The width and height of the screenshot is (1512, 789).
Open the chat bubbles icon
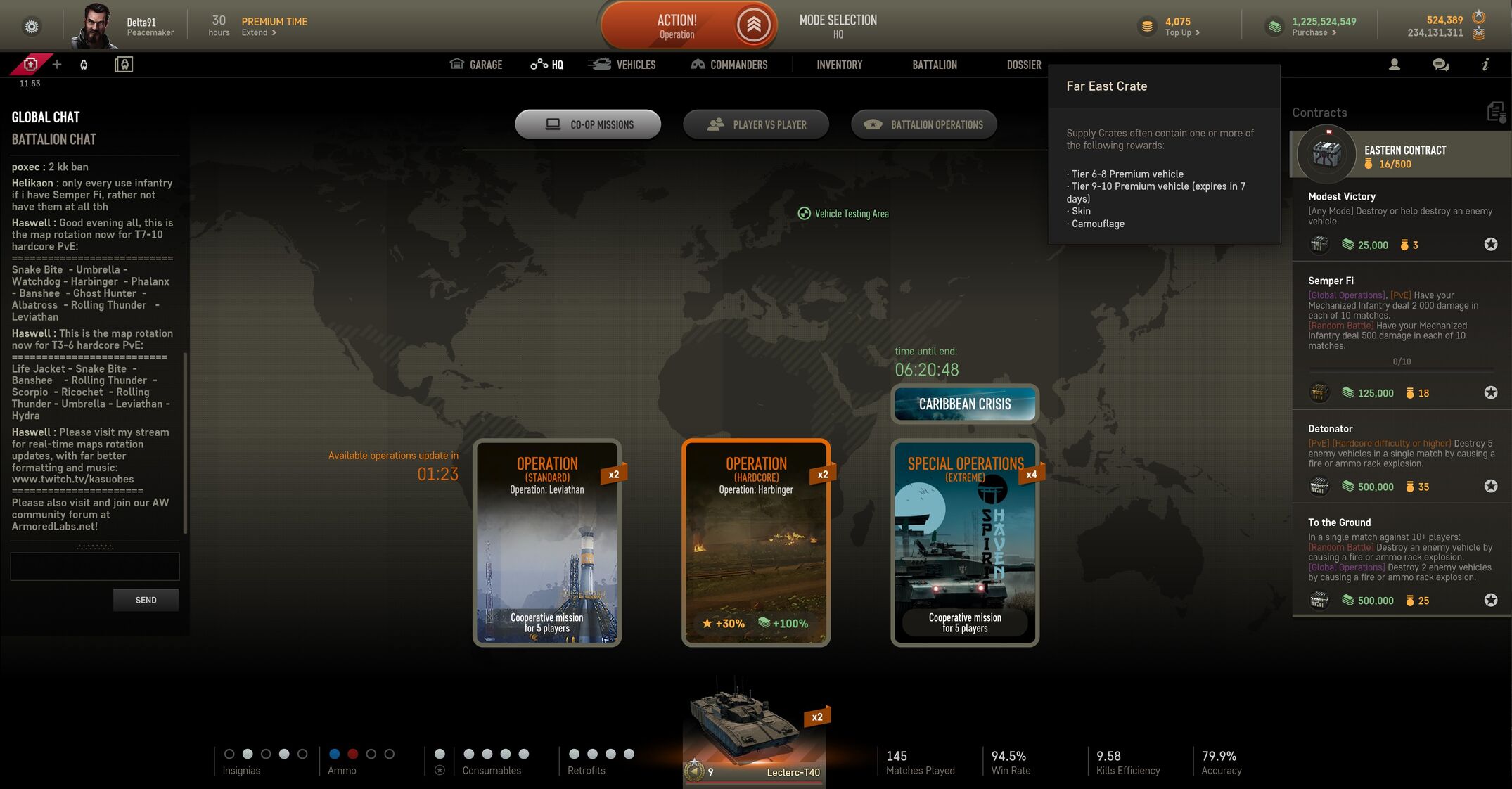(x=1440, y=65)
